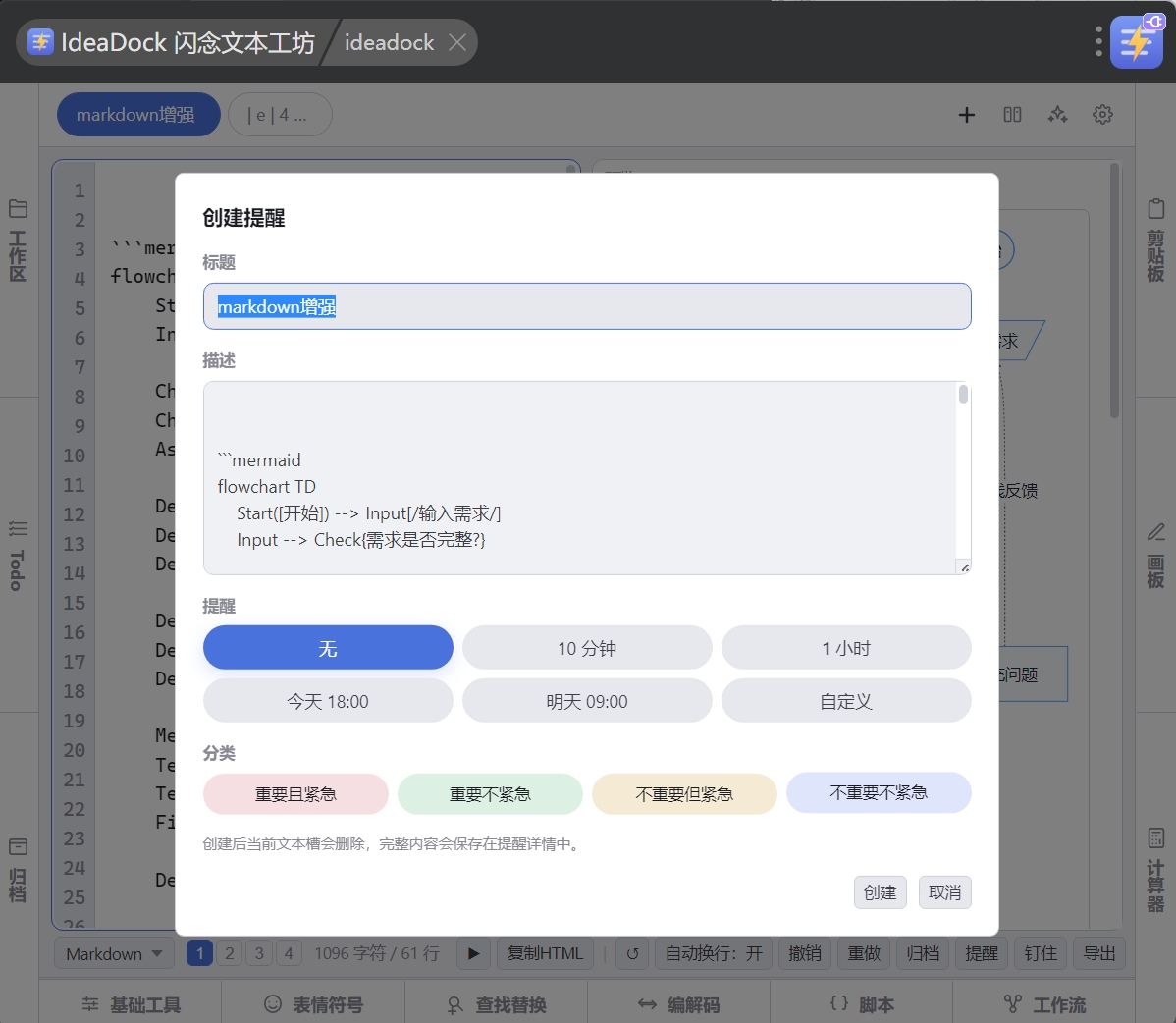Open the 编解码 bottom tab
This screenshot has width=1176, height=1023.
coord(678,1004)
